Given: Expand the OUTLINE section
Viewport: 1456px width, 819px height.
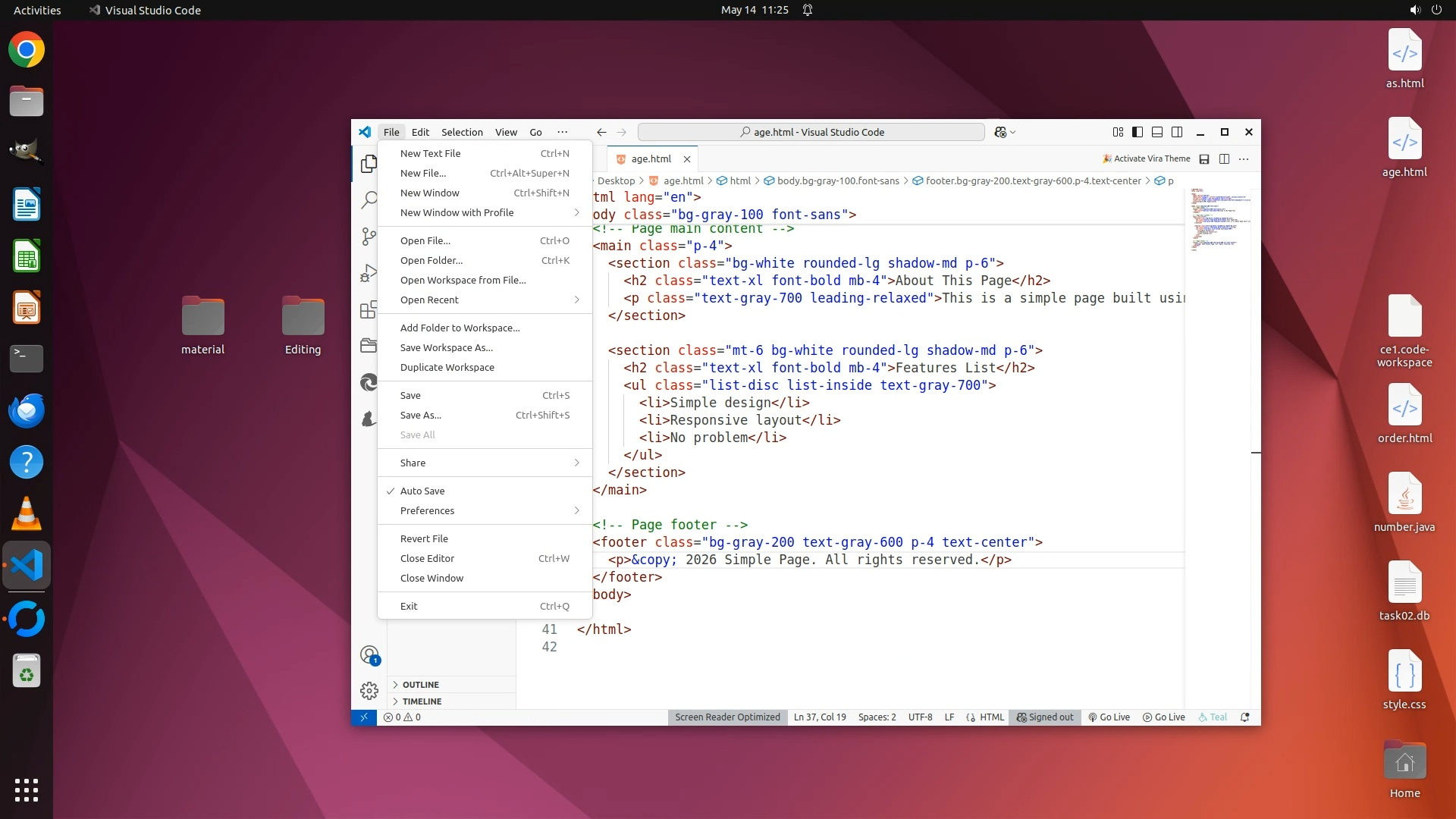Looking at the screenshot, I should pyautogui.click(x=421, y=684).
